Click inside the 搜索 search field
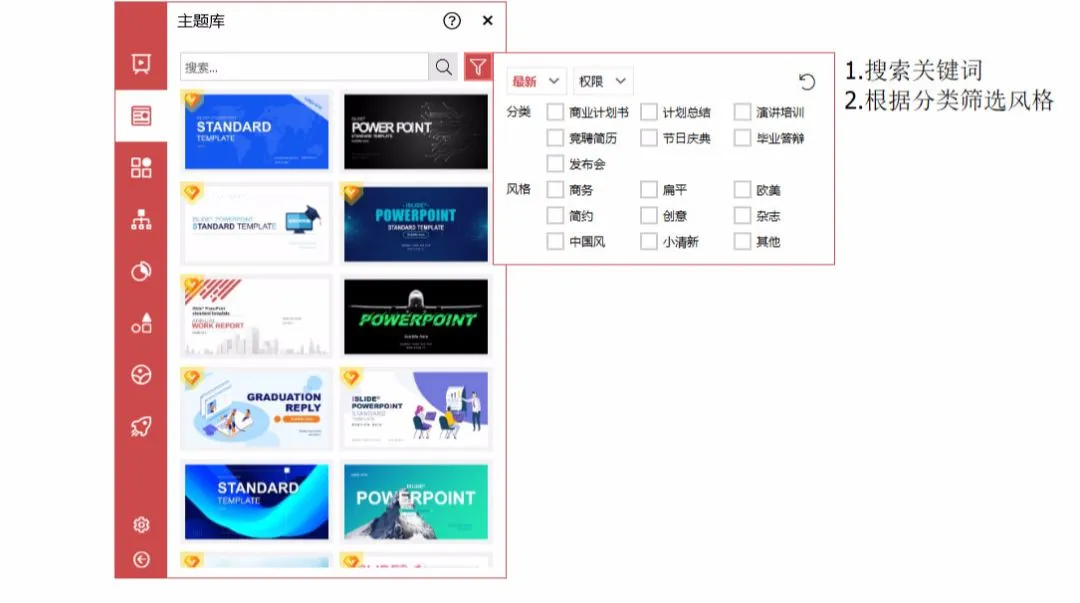 (304, 67)
